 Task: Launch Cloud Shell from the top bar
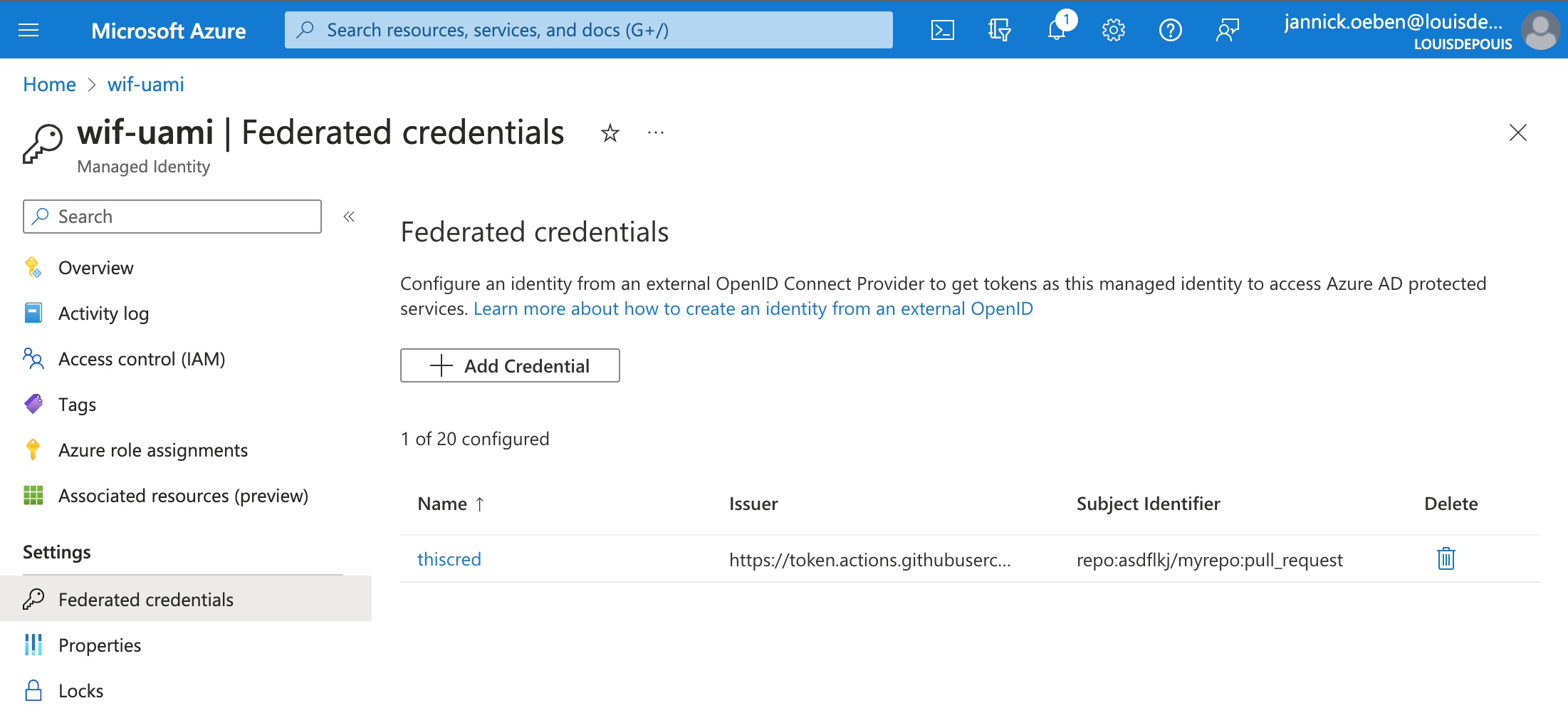(x=942, y=29)
